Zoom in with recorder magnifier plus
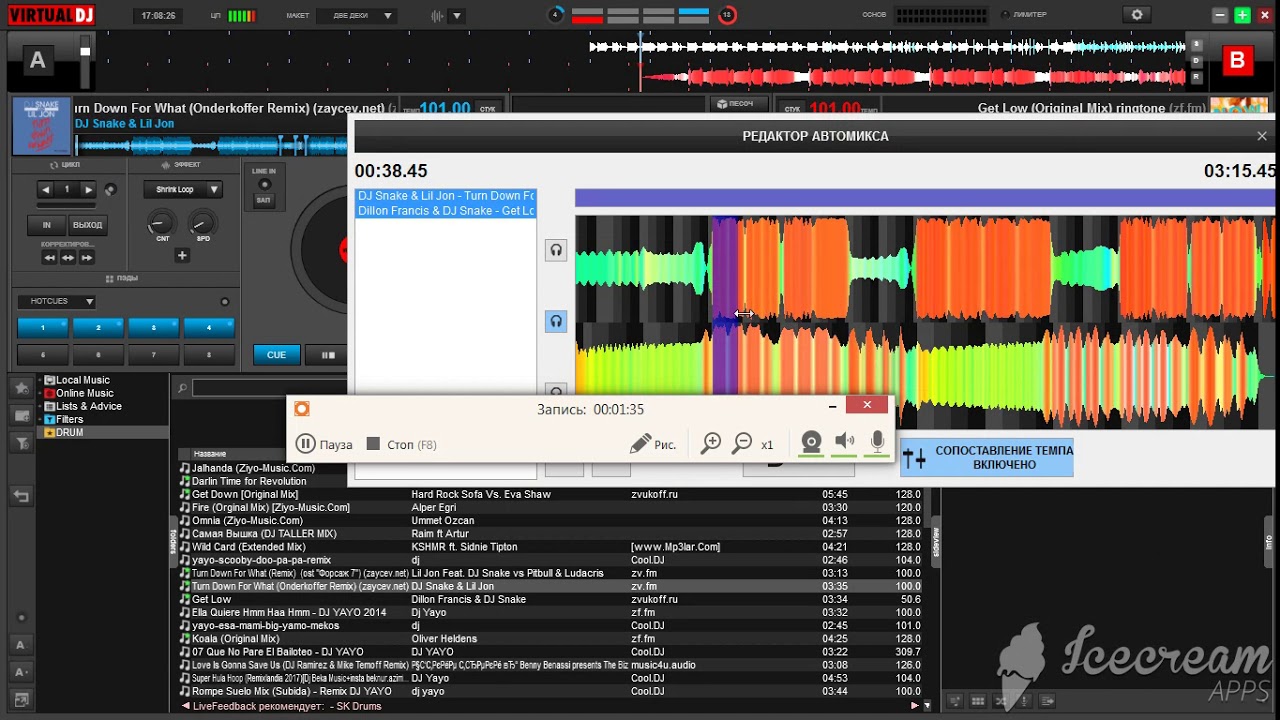This screenshot has width=1280, height=720. (711, 444)
